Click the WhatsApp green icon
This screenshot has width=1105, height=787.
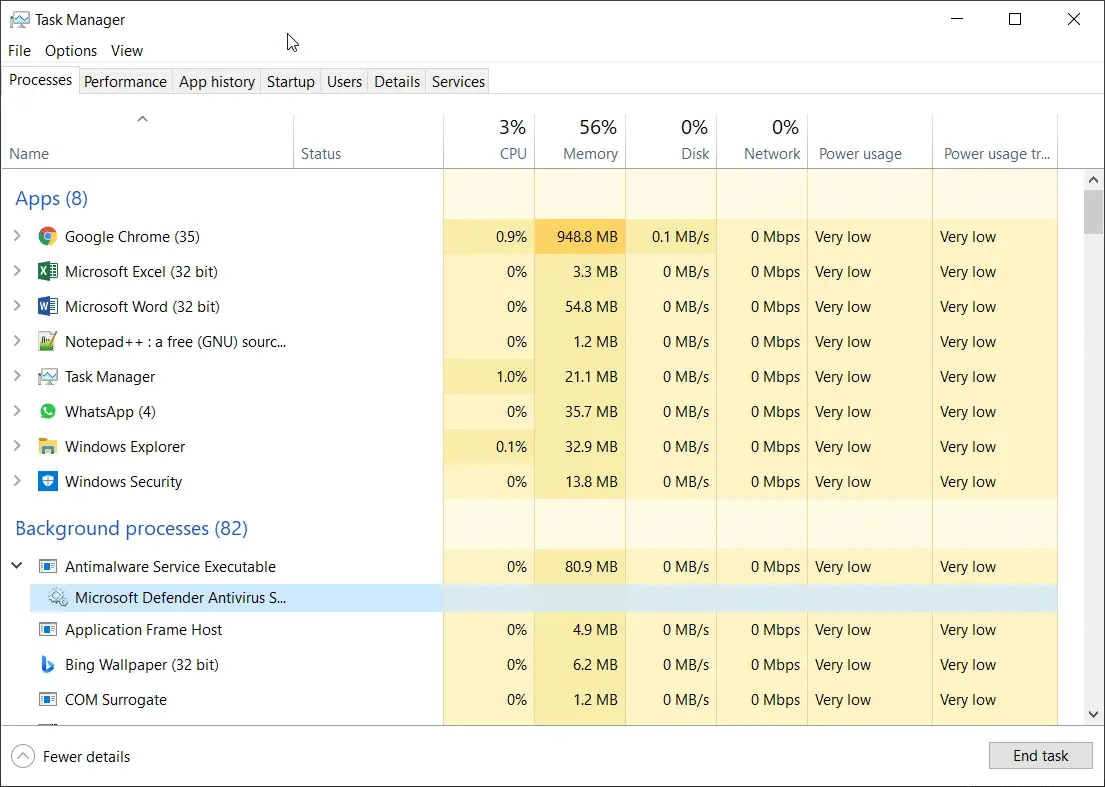click(47, 411)
